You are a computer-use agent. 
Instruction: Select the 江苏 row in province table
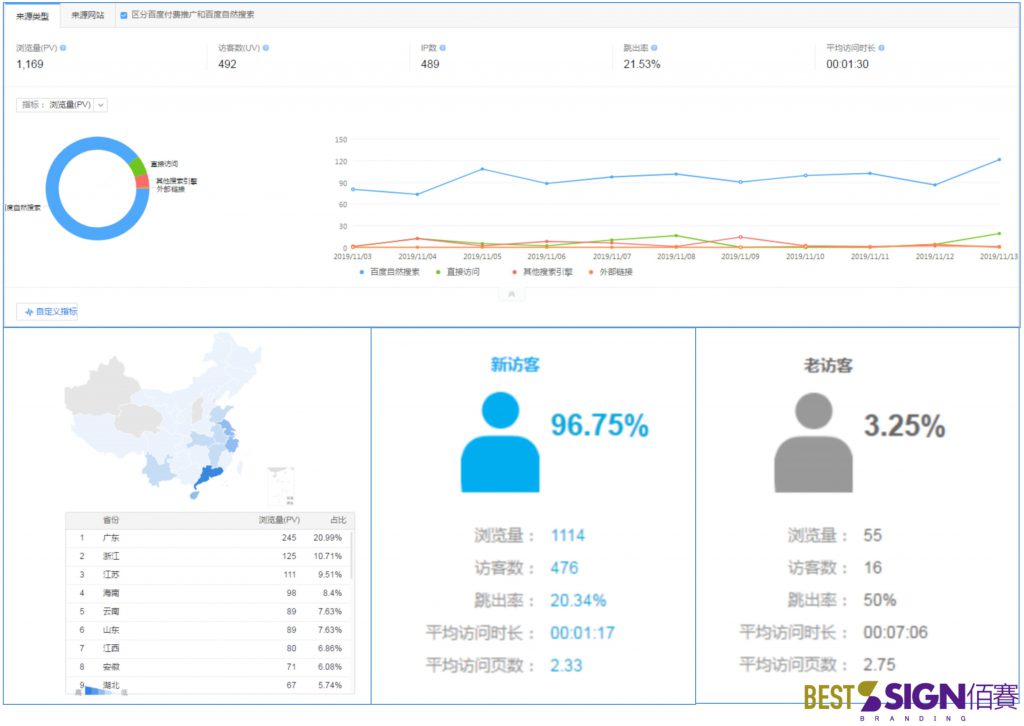[209, 575]
